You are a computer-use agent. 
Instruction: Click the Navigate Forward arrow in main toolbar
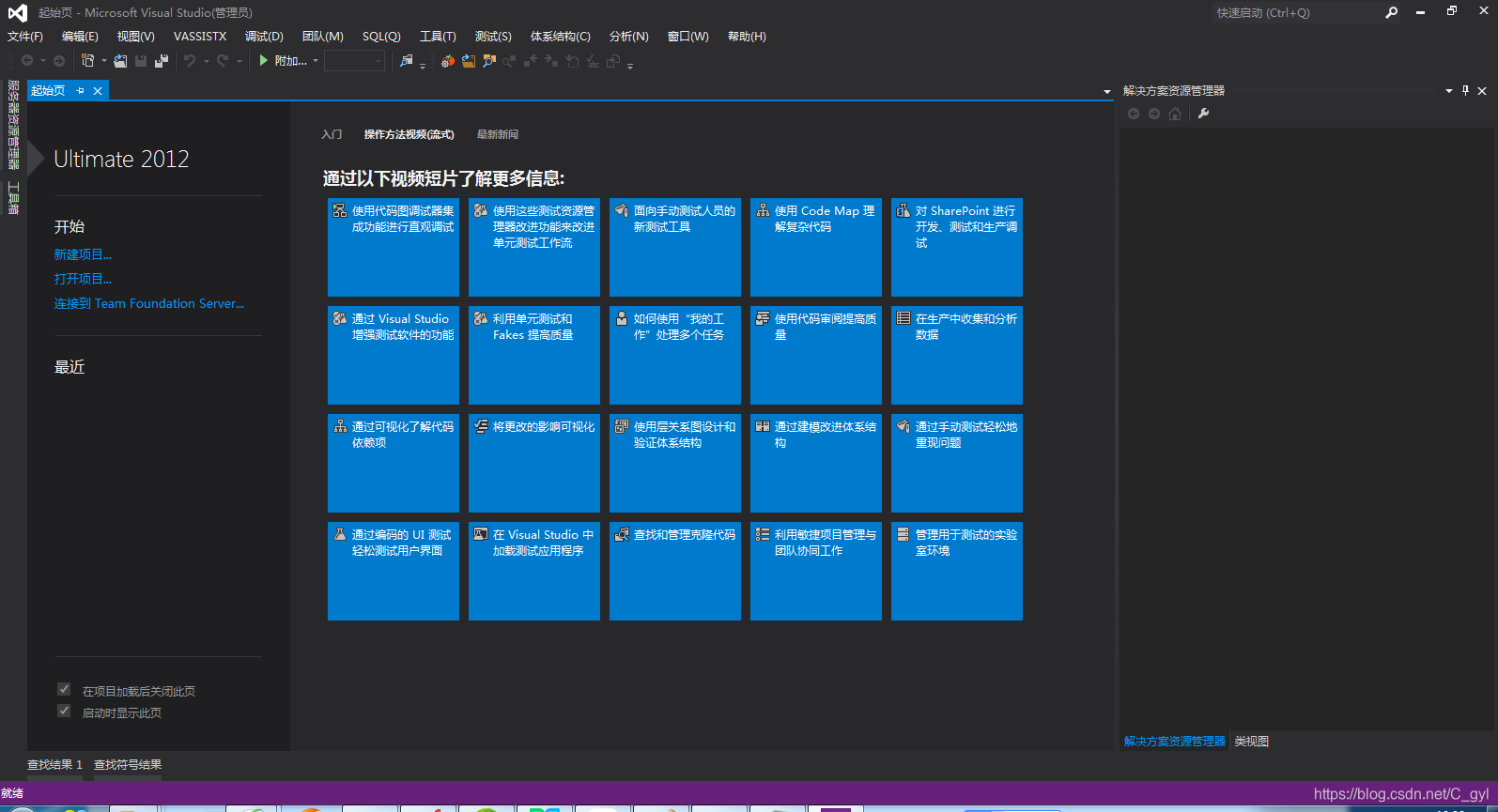[x=59, y=61]
